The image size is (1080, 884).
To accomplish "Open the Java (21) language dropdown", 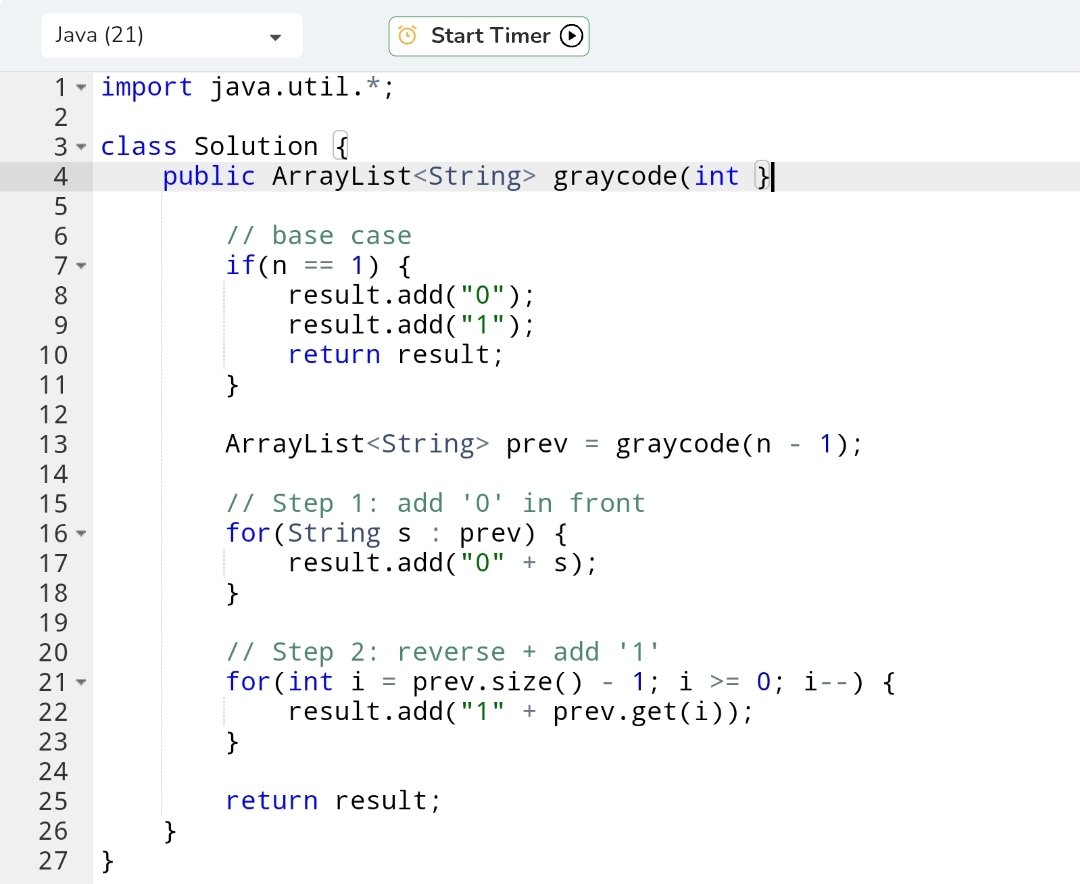I will (172, 35).
